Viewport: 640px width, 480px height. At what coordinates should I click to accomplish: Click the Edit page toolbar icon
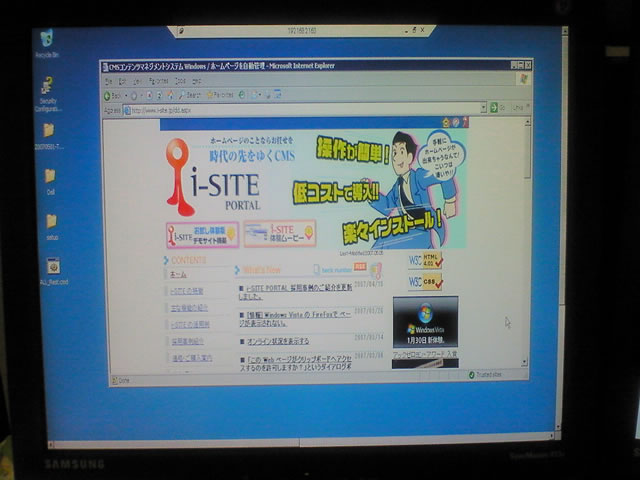[278, 94]
